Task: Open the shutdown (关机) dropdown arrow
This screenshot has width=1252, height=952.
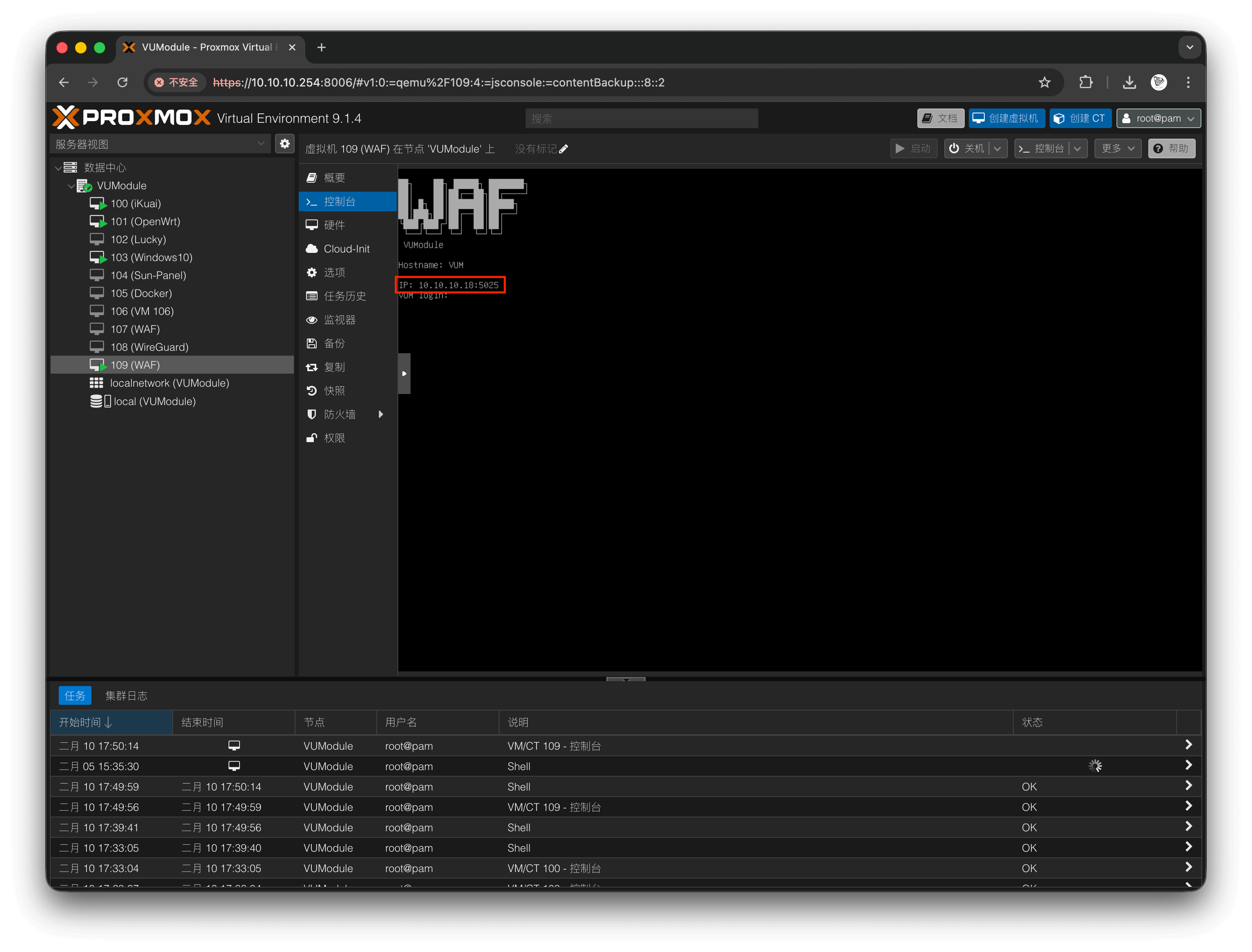Action: [x=997, y=148]
